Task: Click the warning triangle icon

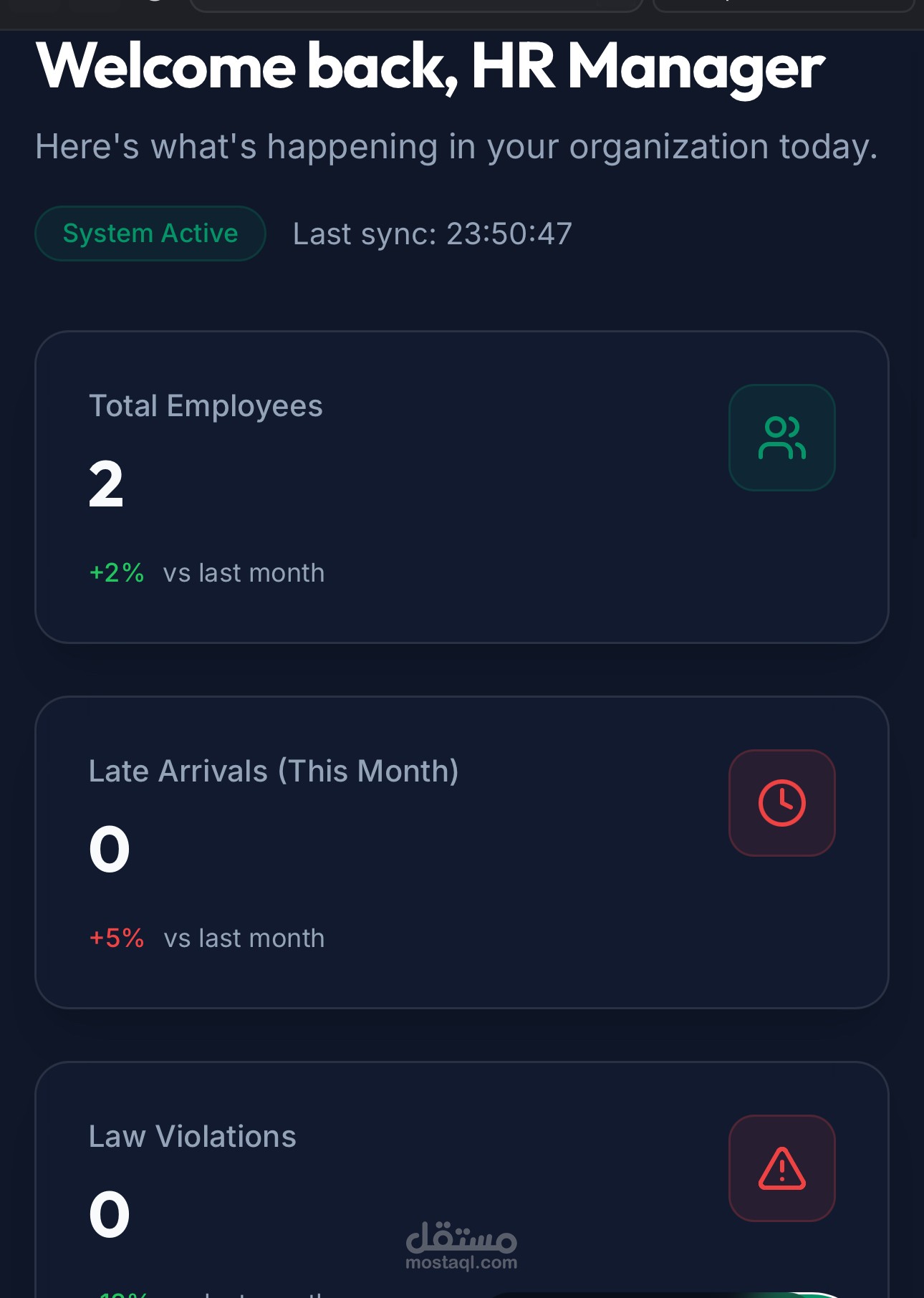Action: 781,1168
